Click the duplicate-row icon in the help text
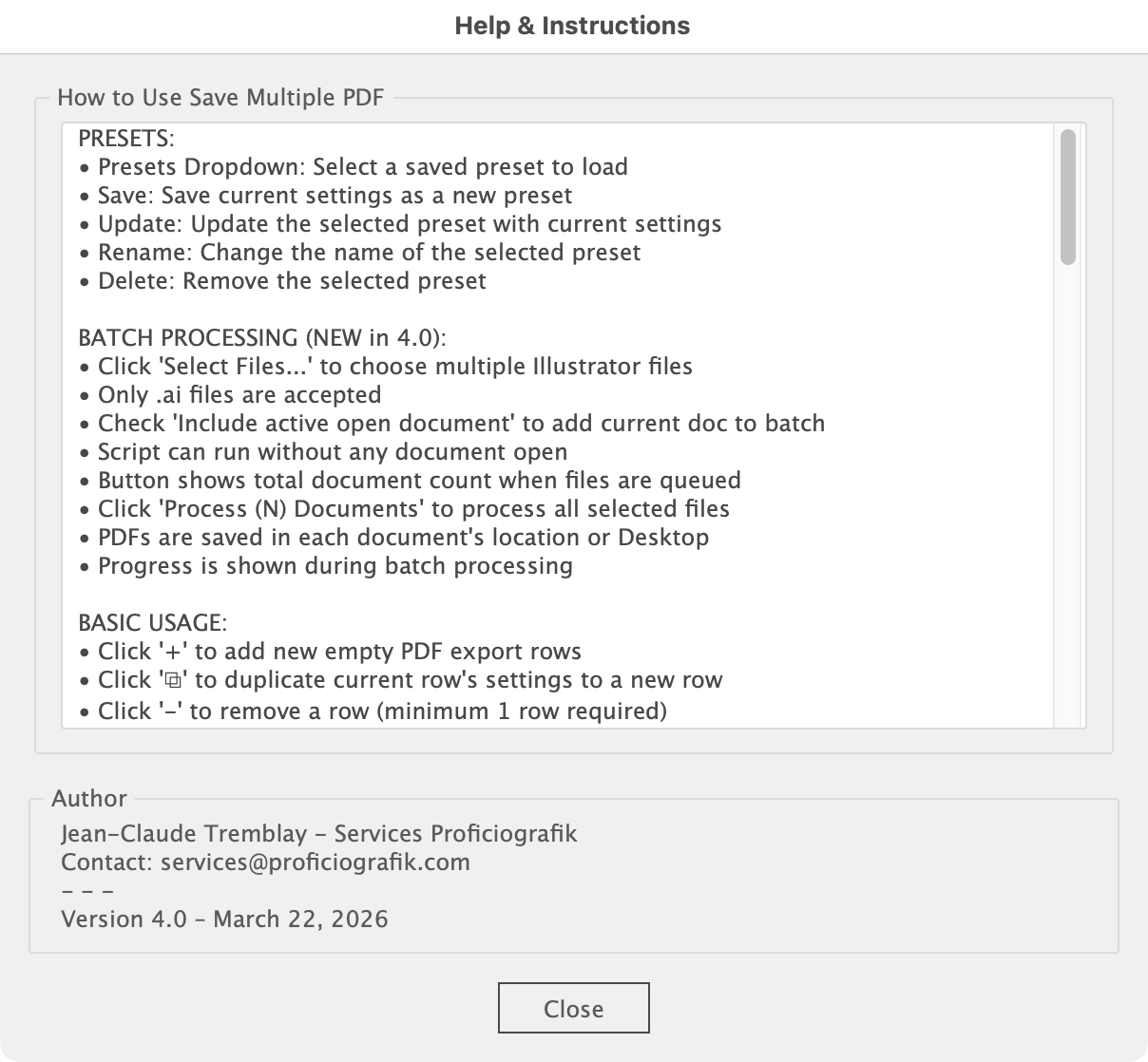The height and width of the screenshot is (1062, 1148). (x=172, y=680)
